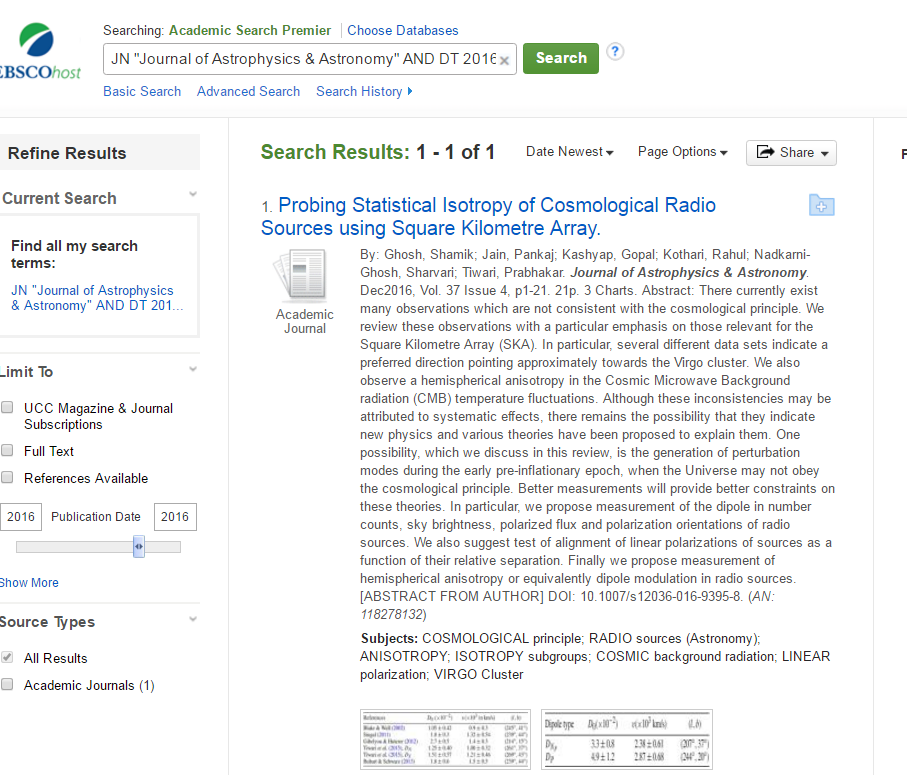The image size is (907, 775).
Task: Check Academic Journals (1) source type
Action: 8,684
